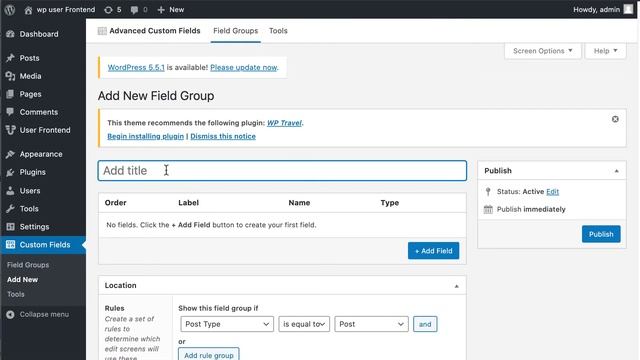The height and width of the screenshot is (360, 640).
Task: Open the comments bubble in admin bar
Action: tap(134, 10)
